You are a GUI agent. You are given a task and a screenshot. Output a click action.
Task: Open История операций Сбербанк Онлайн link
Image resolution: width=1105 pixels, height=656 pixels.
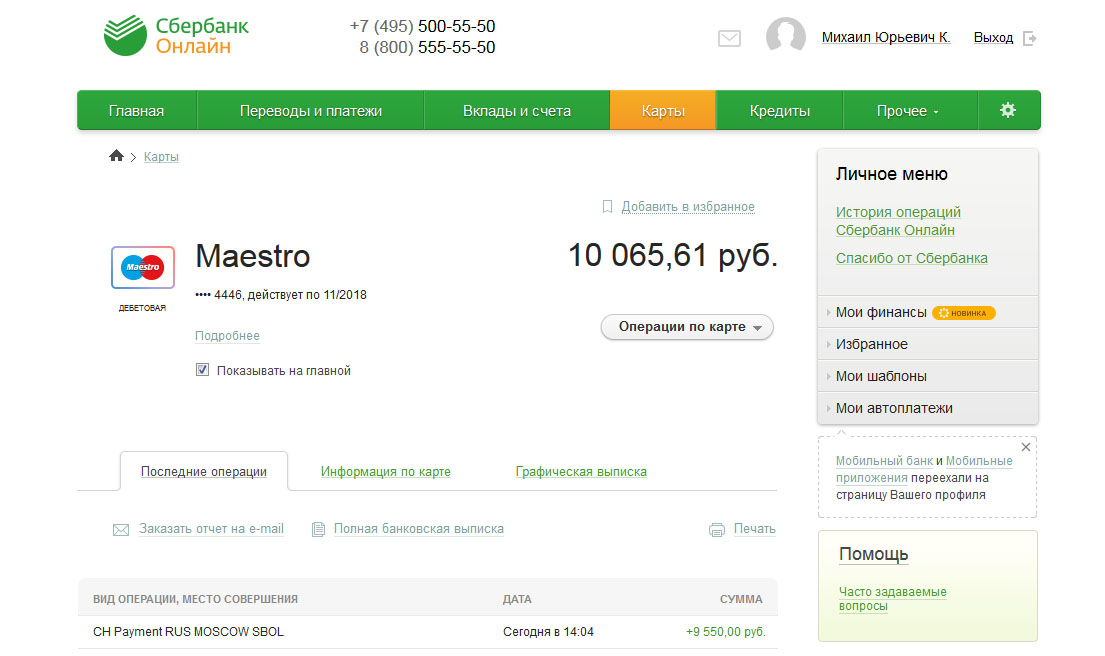pyautogui.click(x=898, y=221)
